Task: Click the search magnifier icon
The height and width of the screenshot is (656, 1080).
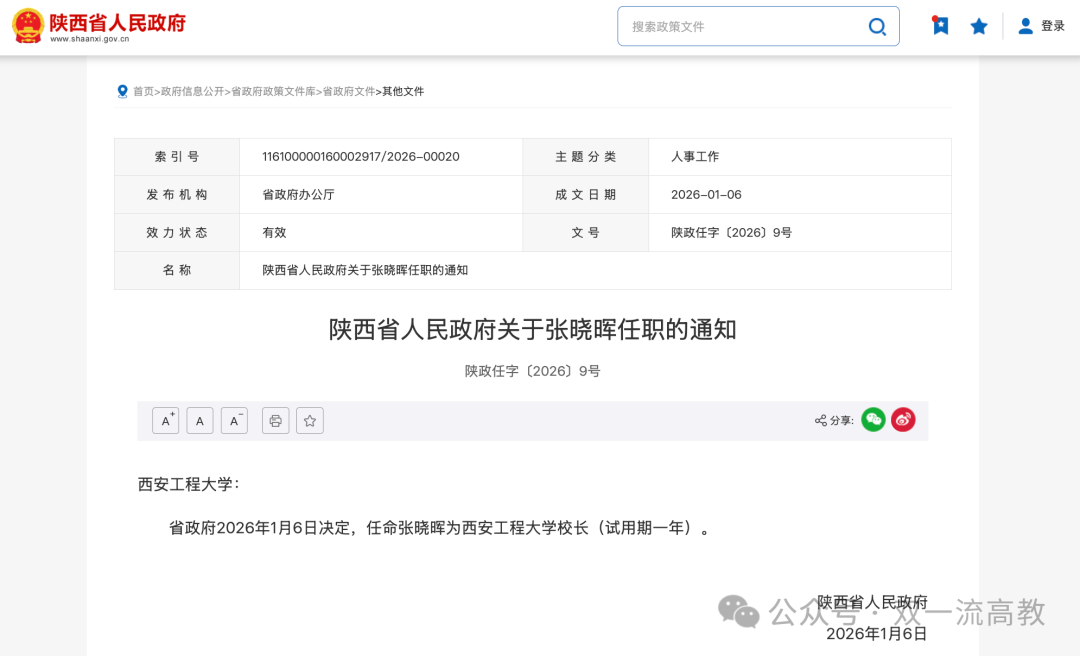Action: click(x=877, y=26)
